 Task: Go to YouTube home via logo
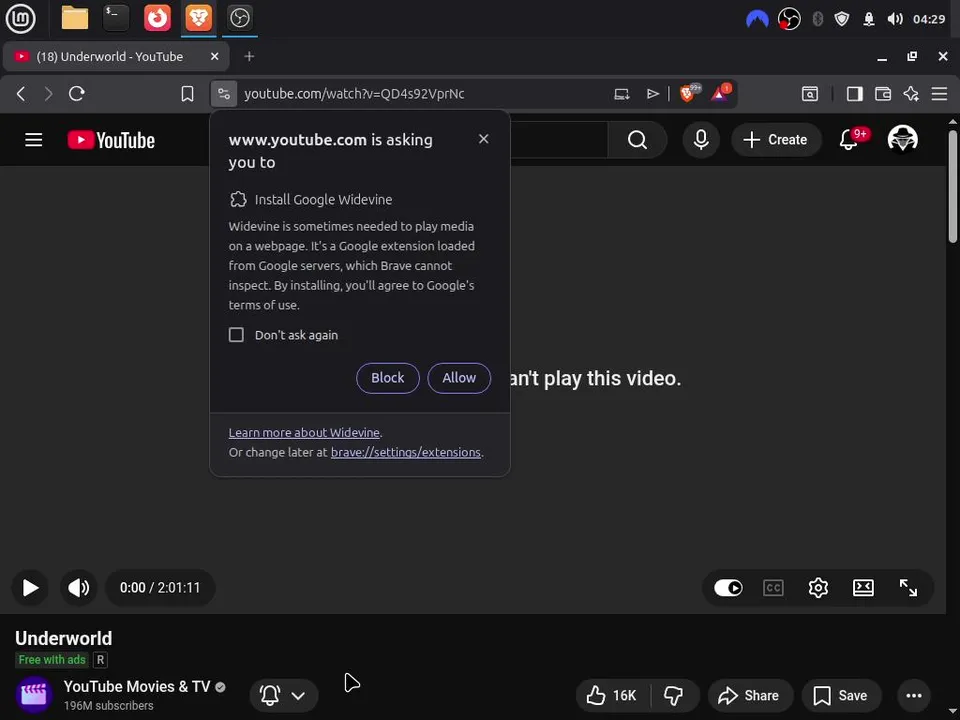(x=111, y=140)
